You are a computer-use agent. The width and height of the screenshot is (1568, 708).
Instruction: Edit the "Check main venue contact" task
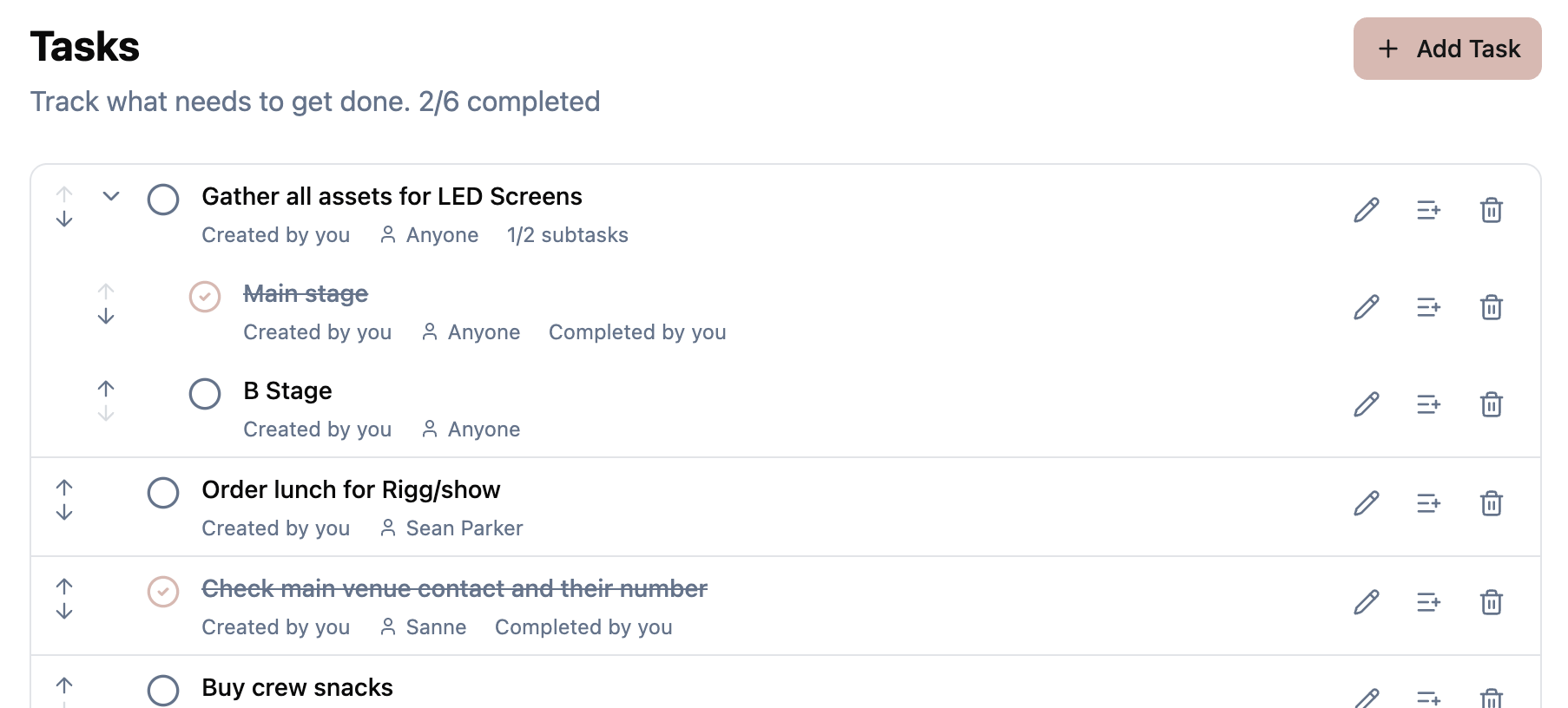1367,601
